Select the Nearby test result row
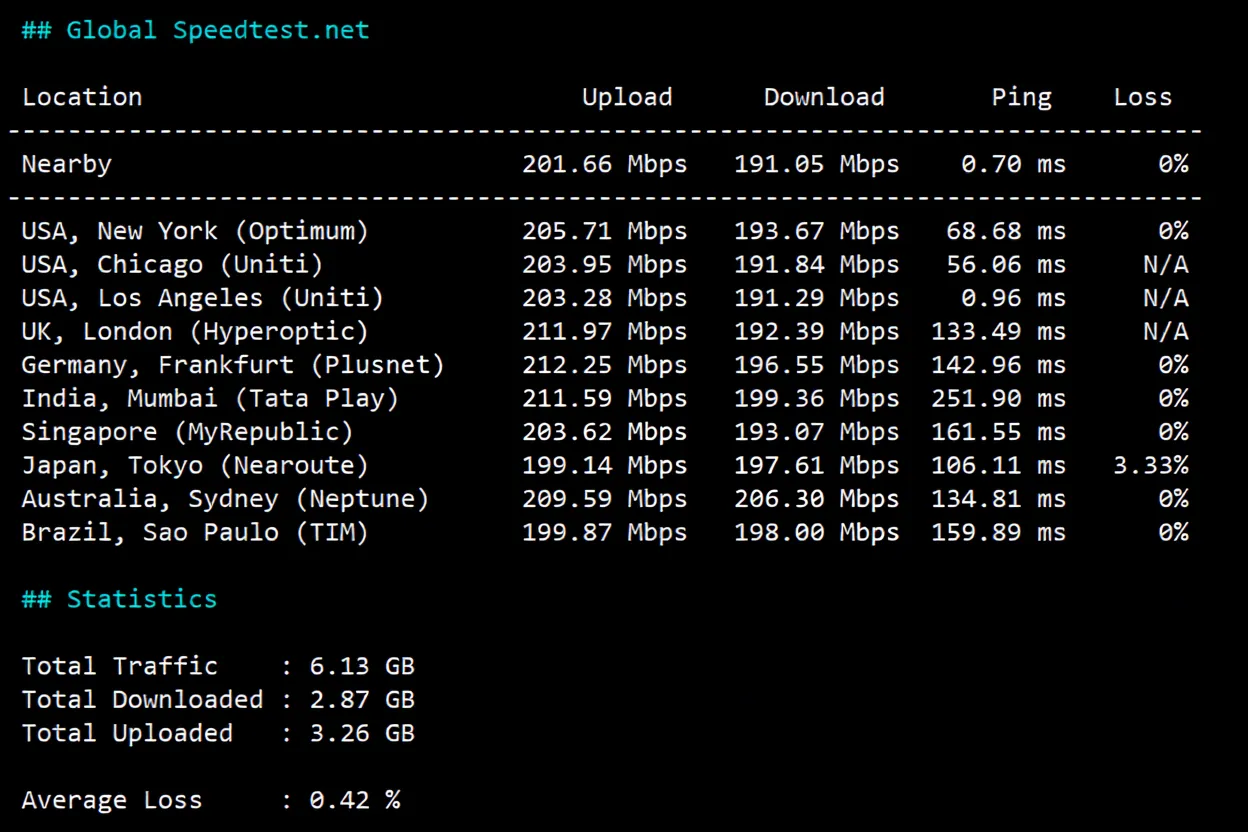1248x832 pixels. point(66,163)
